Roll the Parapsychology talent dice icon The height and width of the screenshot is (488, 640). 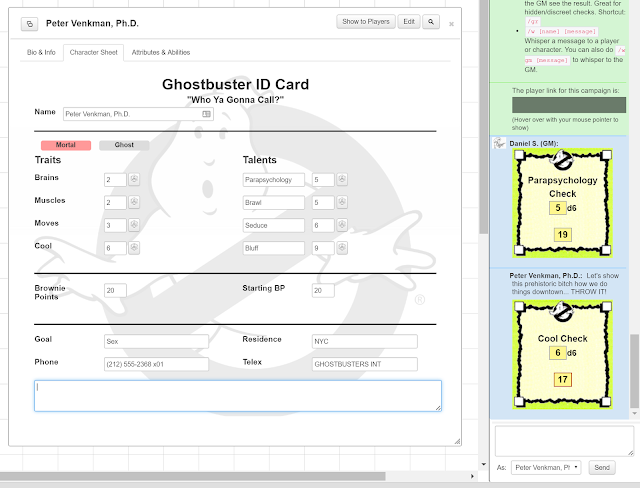(x=342, y=179)
